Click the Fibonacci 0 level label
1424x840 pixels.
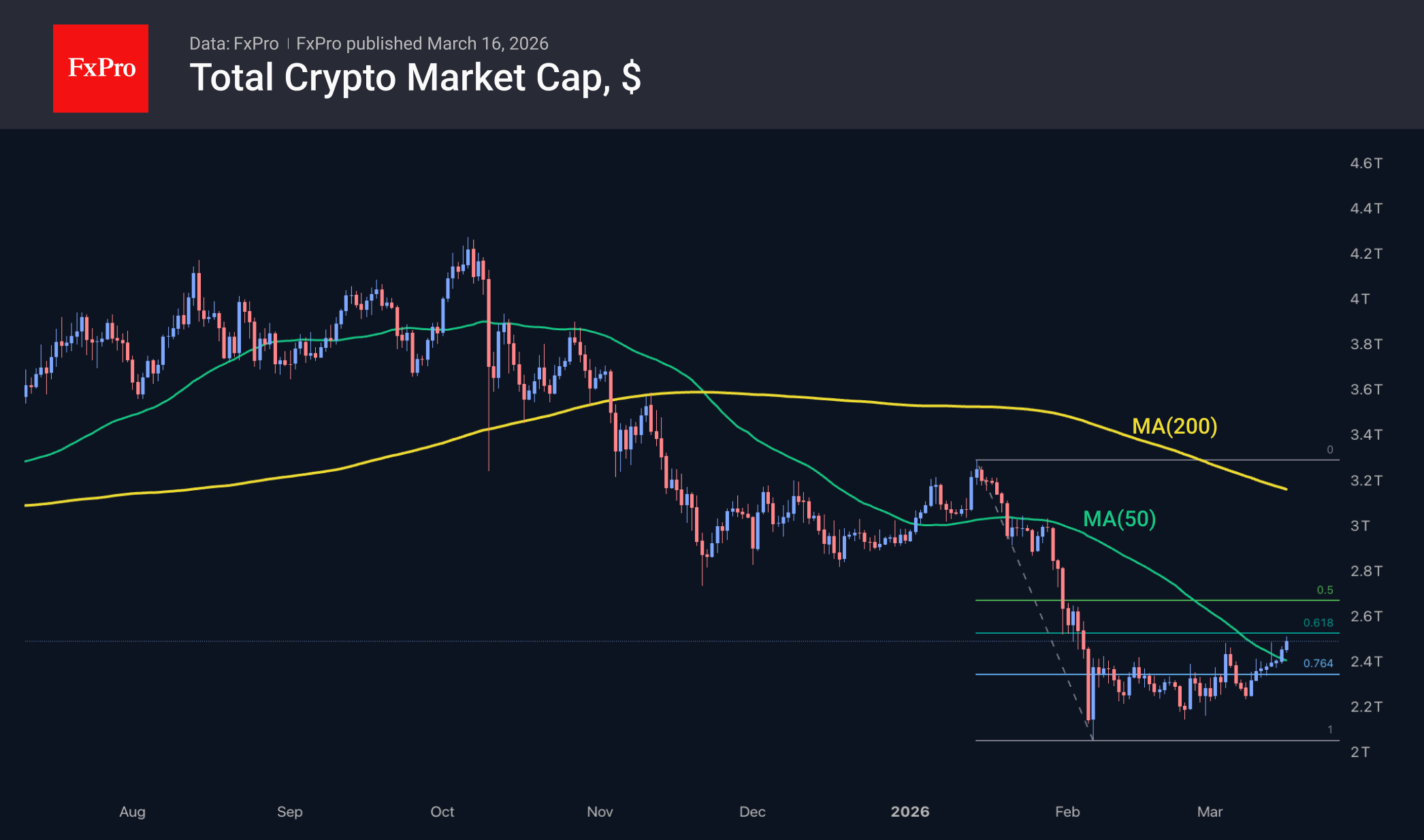point(1329,449)
